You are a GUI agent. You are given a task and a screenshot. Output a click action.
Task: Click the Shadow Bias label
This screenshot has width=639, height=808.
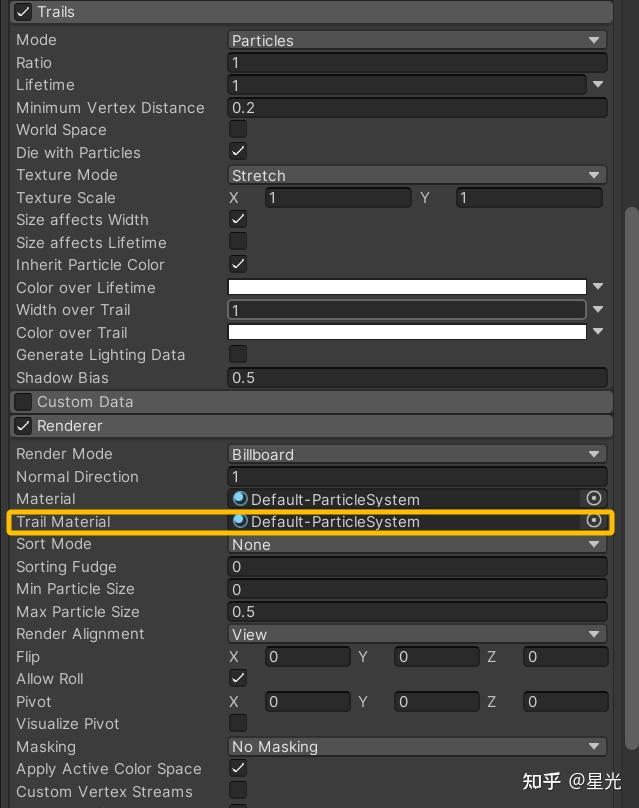pyautogui.click(x=62, y=377)
